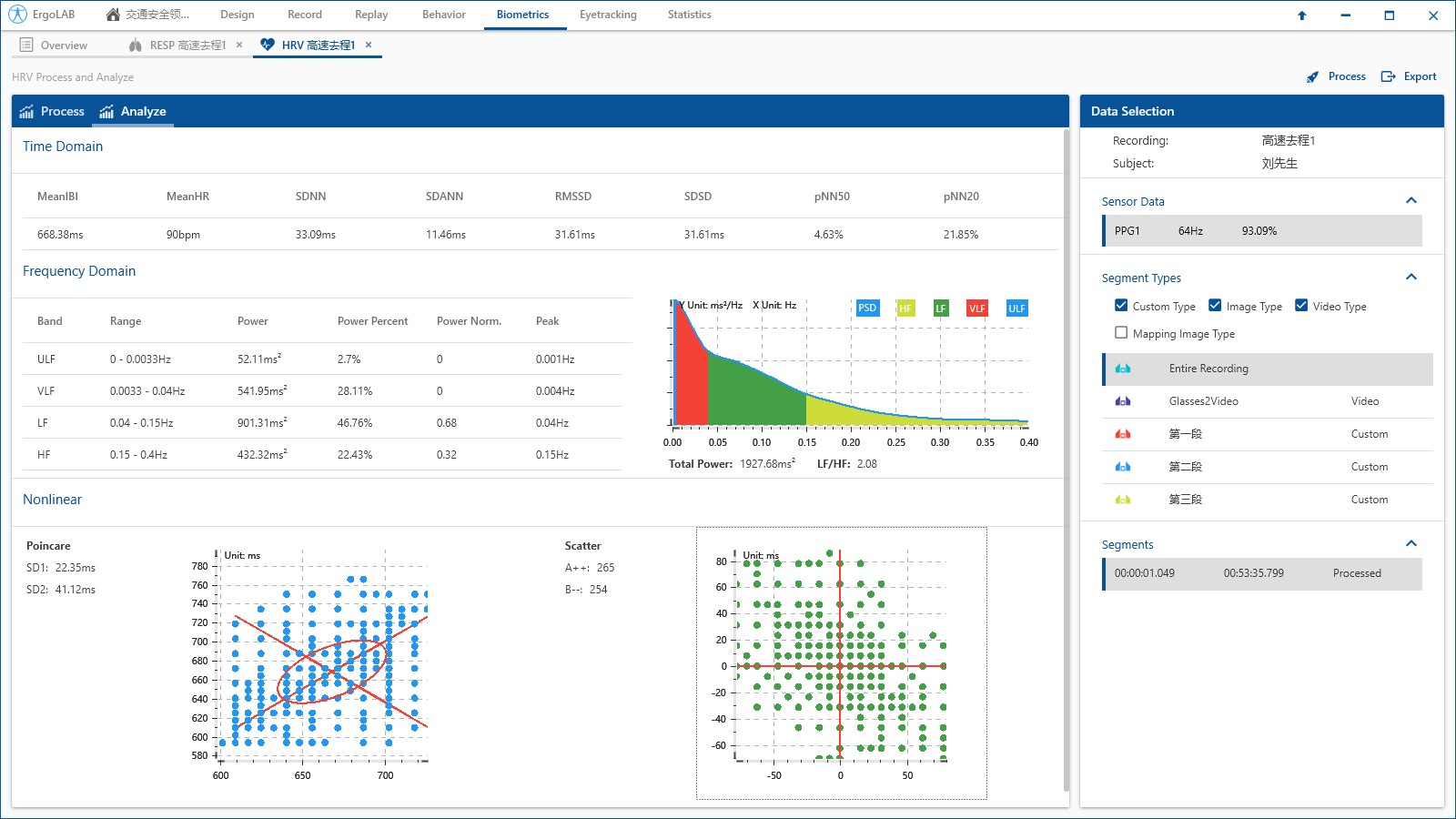Collapse the Segment Types section
This screenshot has height=819, width=1456.
1411,278
